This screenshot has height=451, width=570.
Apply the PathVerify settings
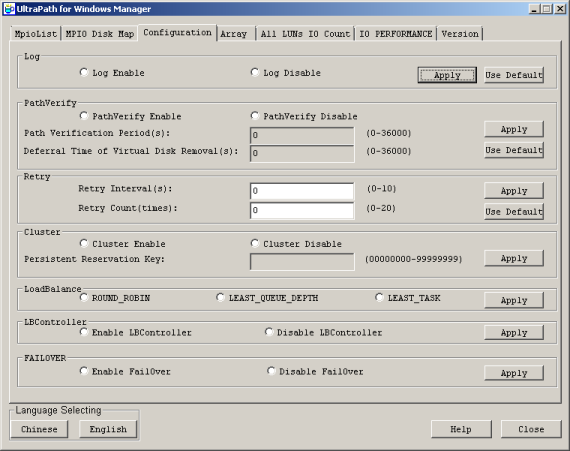514,129
